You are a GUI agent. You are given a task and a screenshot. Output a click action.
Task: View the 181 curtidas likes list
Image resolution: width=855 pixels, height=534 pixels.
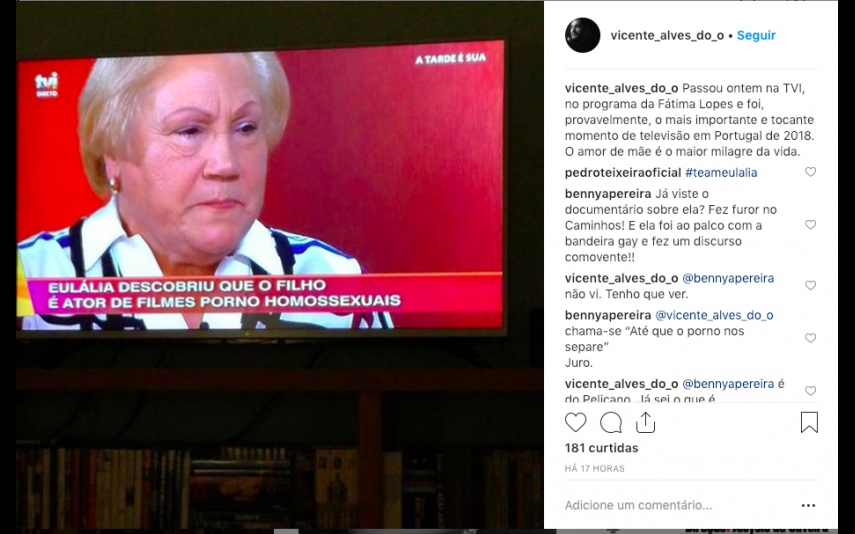pyautogui.click(x=601, y=448)
